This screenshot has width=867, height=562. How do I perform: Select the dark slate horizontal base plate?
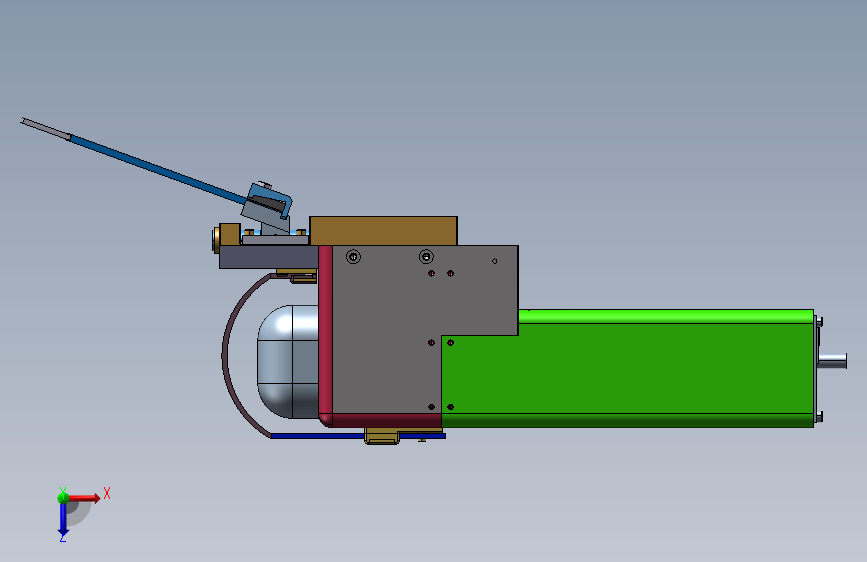click(269, 257)
